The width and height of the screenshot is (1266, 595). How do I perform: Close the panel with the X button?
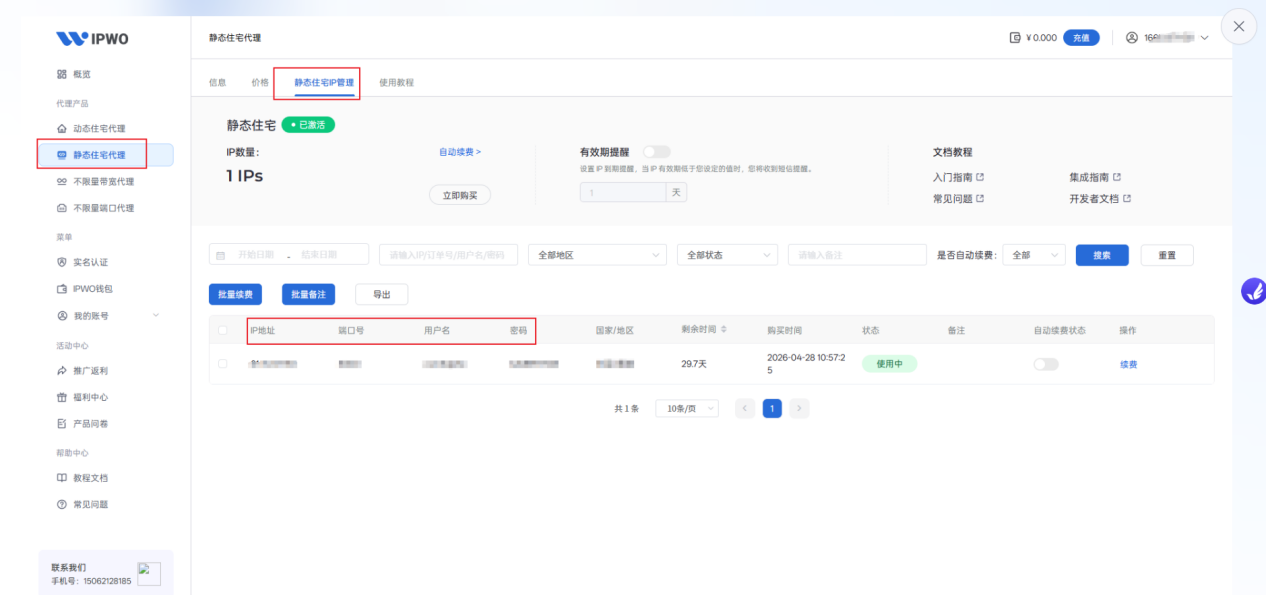pyautogui.click(x=1239, y=27)
